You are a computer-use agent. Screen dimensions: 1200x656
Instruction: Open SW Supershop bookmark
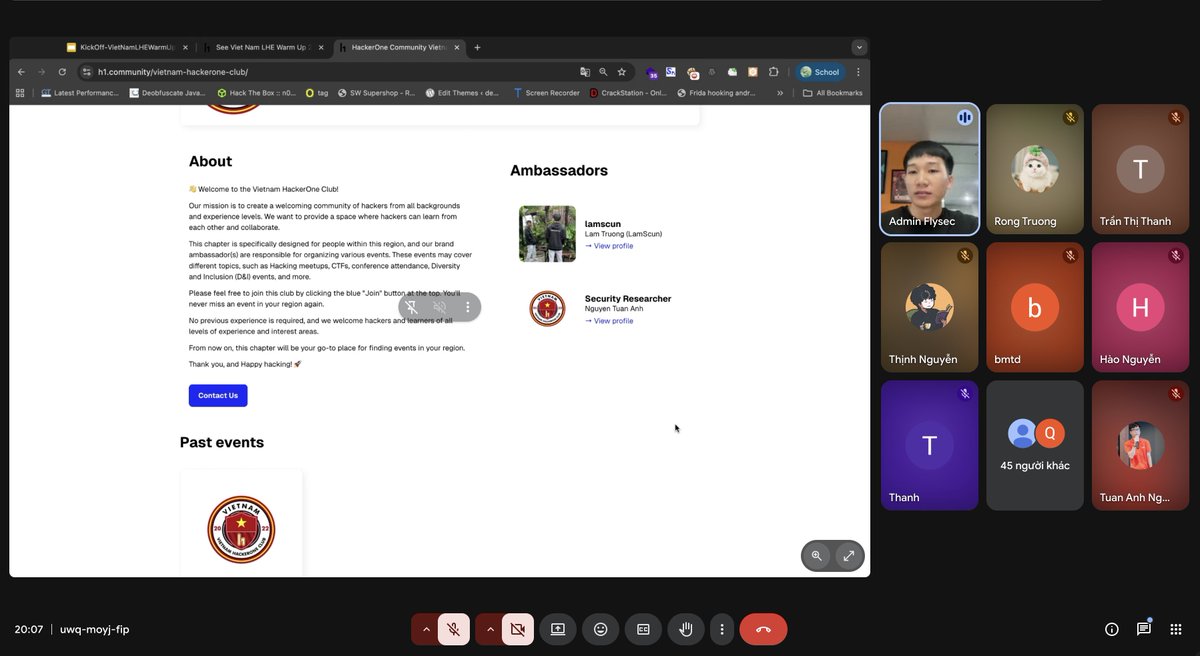pyautogui.click(x=376, y=93)
